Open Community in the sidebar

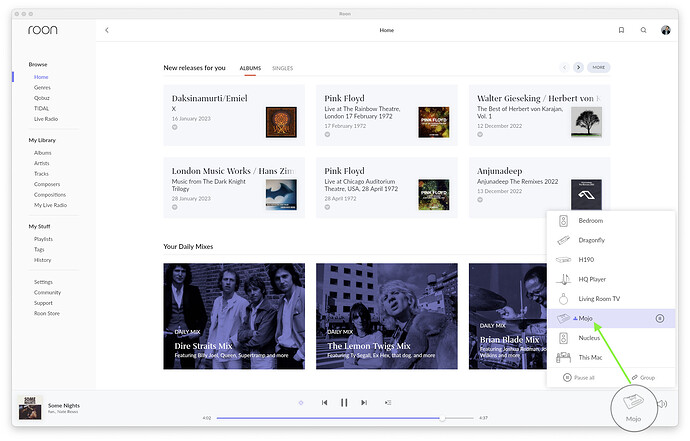tap(48, 293)
